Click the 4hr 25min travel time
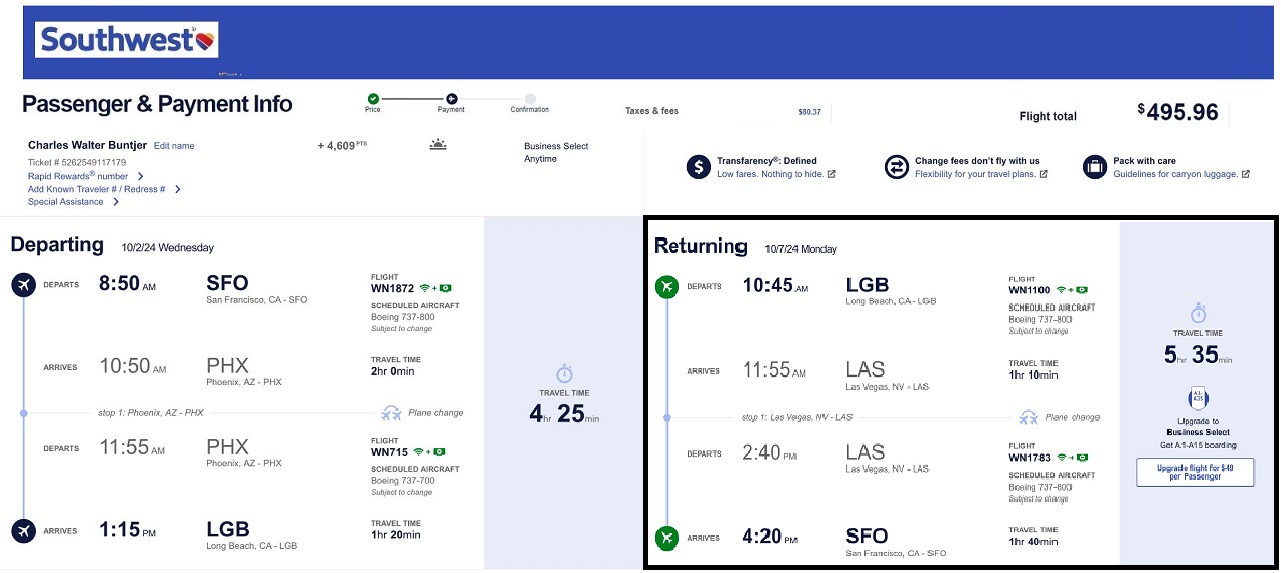The image size is (1281, 573). click(564, 413)
